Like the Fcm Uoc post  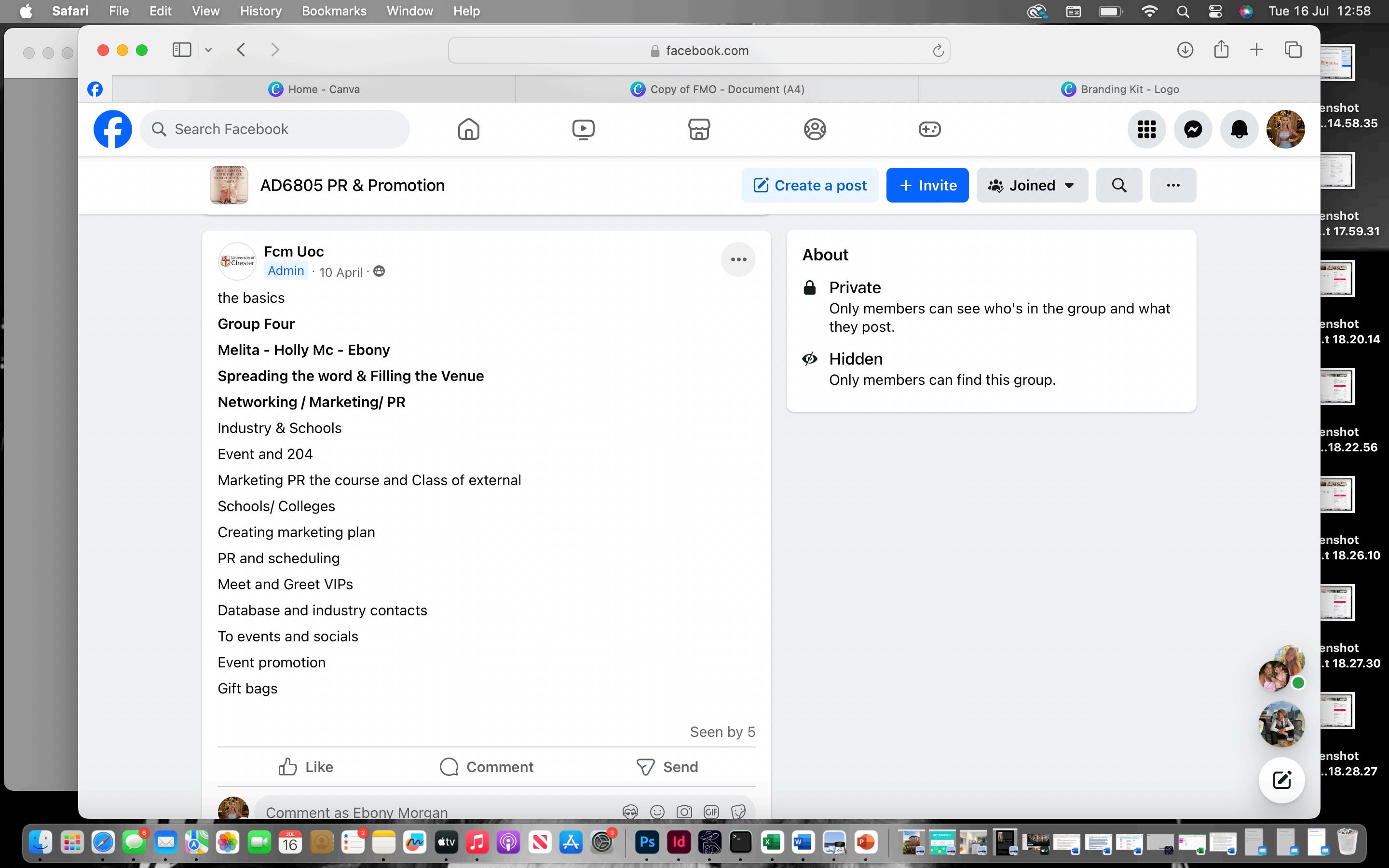point(305,767)
